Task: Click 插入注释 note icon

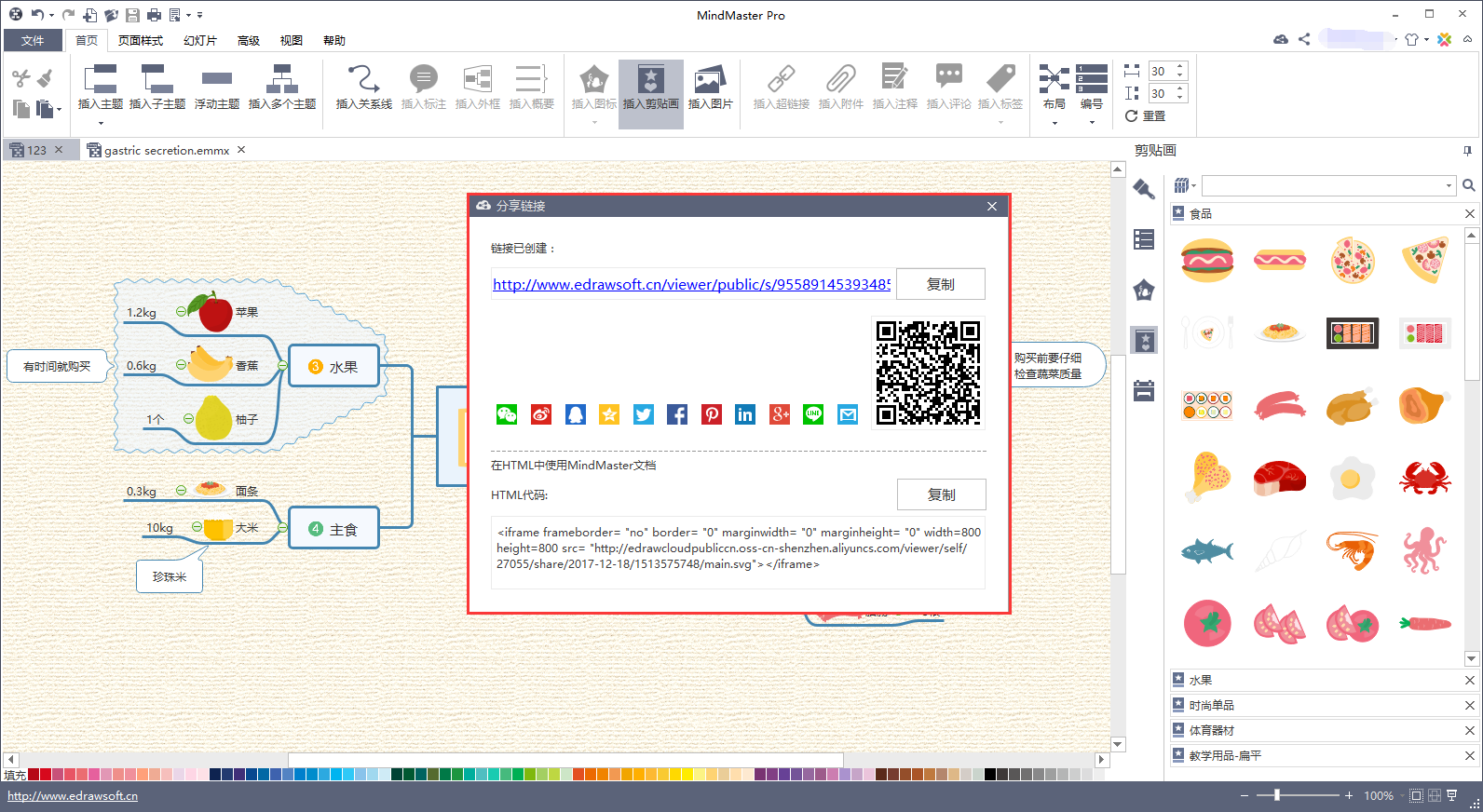Action: pos(895,88)
